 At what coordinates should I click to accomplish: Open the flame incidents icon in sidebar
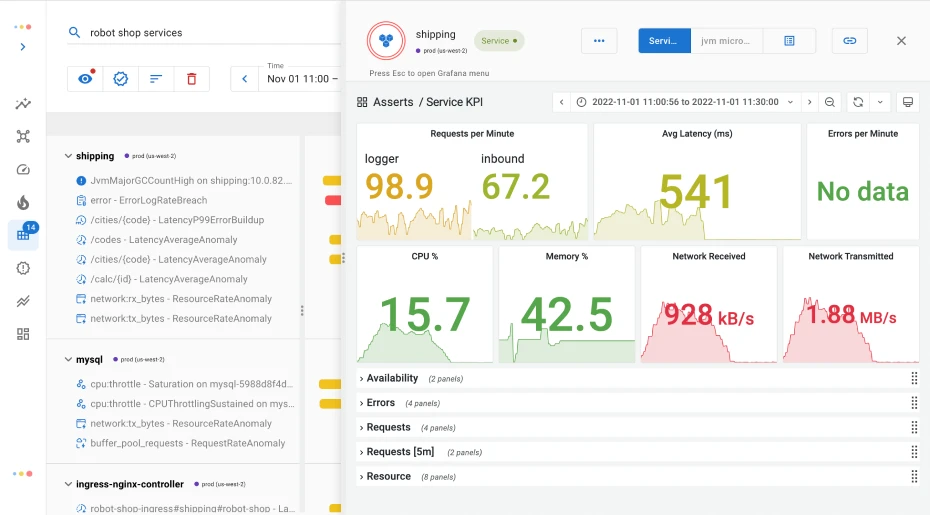pyautogui.click(x=23, y=203)
